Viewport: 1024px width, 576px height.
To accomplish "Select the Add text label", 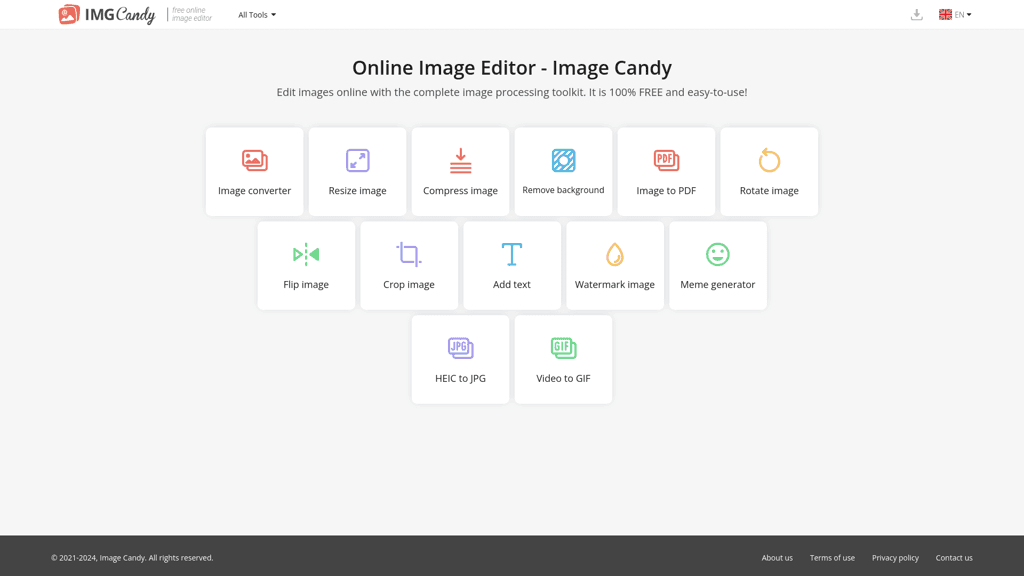I will tap(512, 285).
